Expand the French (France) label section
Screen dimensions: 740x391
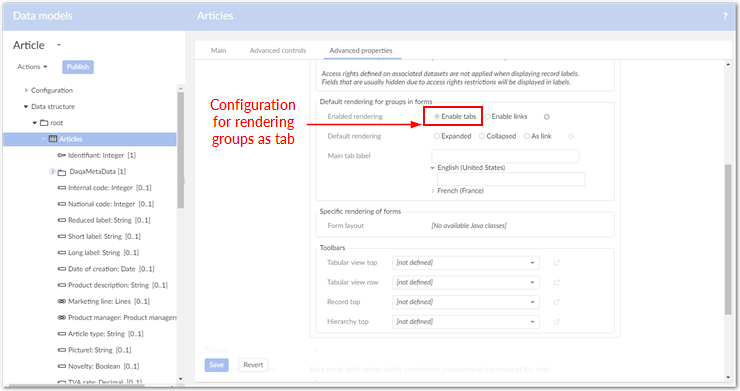(x=433, y=191)
